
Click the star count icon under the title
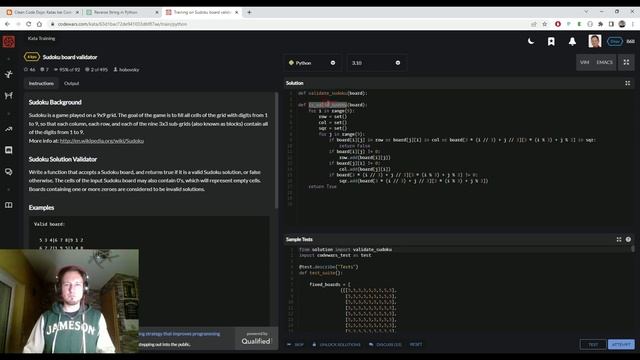click(26, 70)
